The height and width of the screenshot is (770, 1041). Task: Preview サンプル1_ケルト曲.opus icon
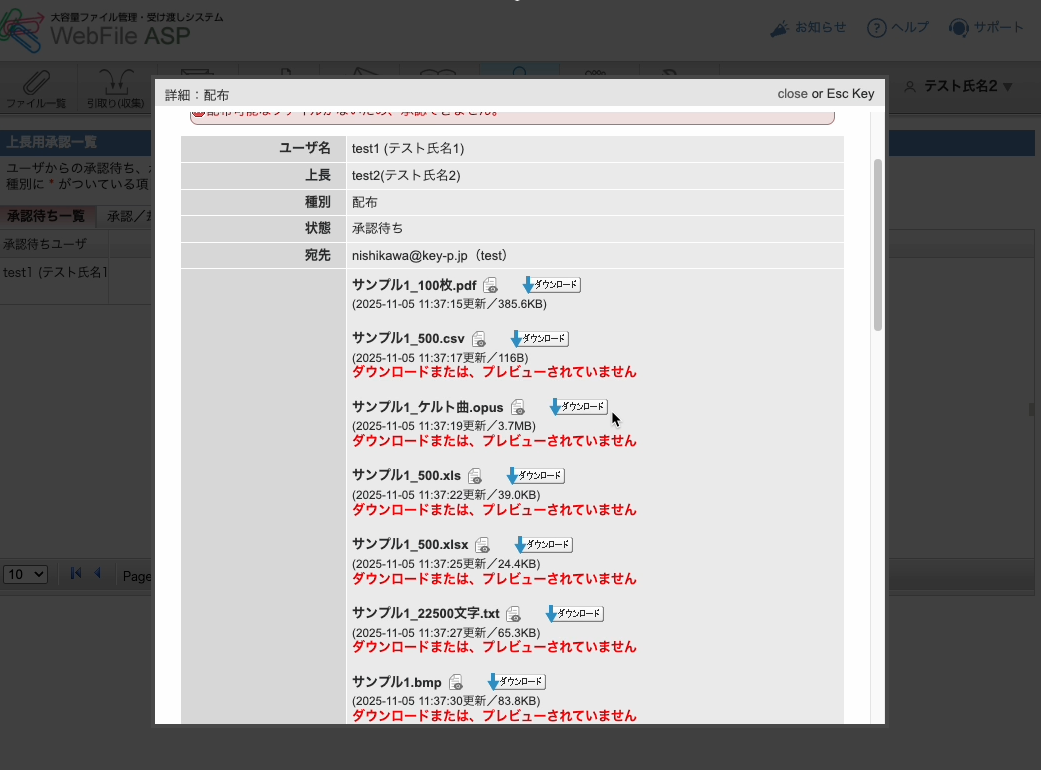click(518, 408)
